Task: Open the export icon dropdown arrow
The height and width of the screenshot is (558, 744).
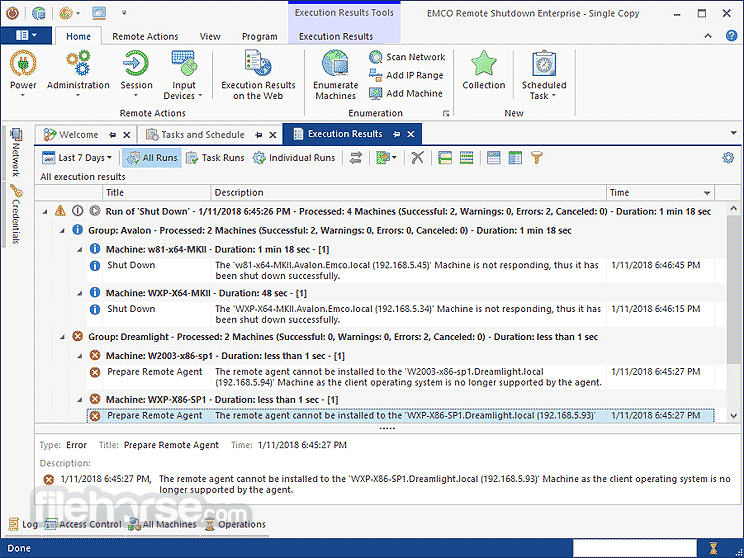Action: 394,158
